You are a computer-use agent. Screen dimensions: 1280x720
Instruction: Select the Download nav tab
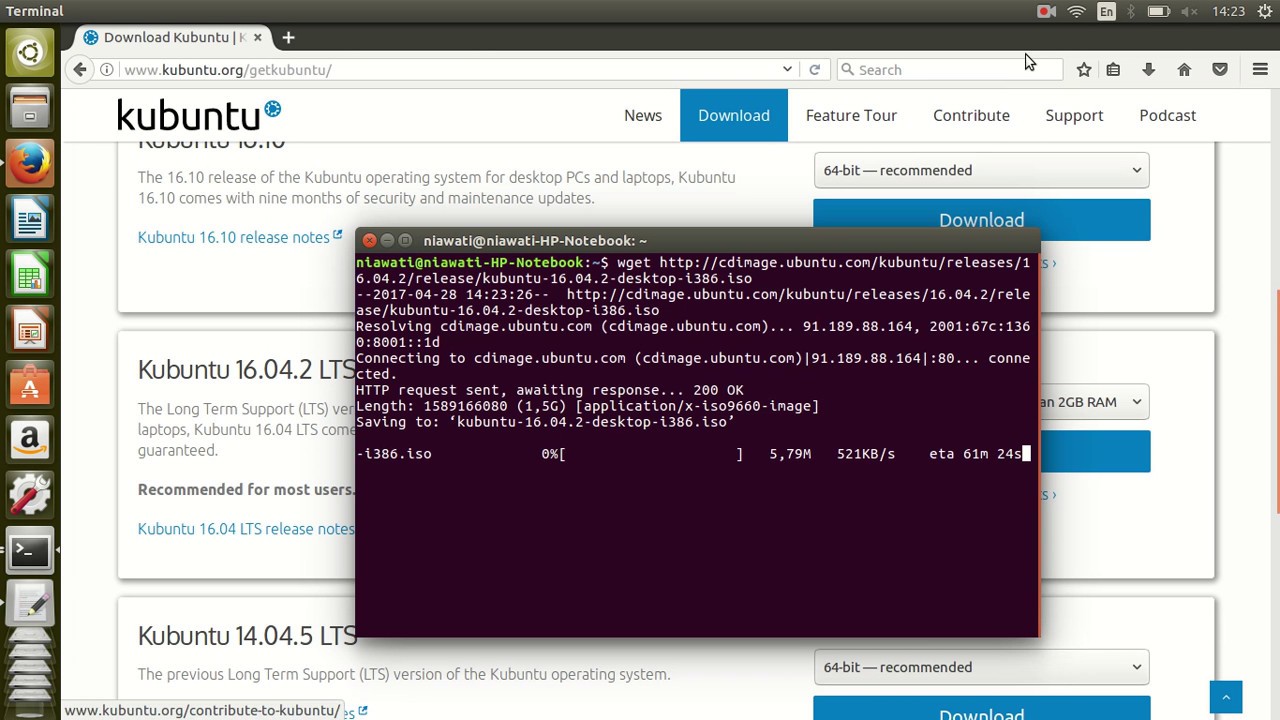click(734, 115)
